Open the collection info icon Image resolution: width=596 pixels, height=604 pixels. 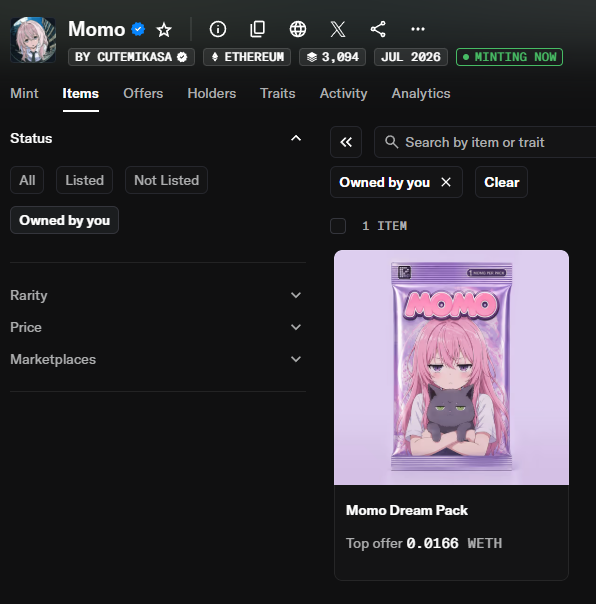[x=218, y=29]
